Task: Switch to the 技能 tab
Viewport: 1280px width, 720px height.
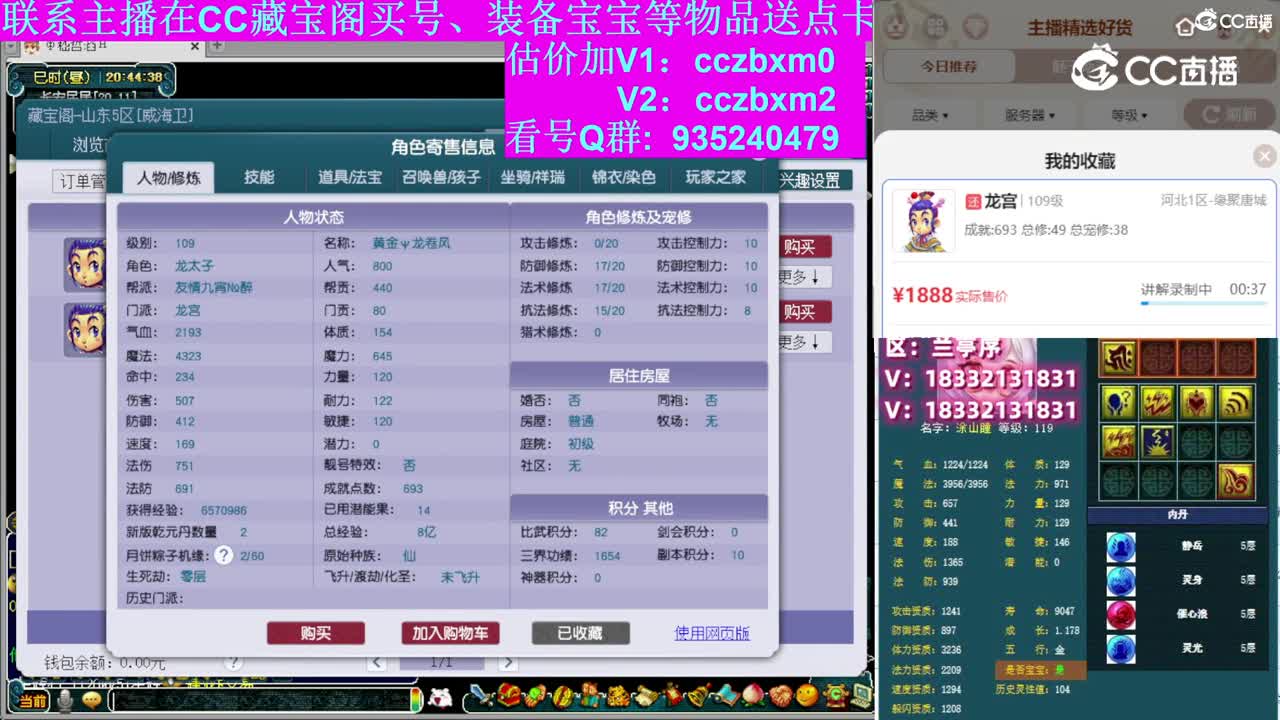Action: pyautogui.click(x=259, y=178)
